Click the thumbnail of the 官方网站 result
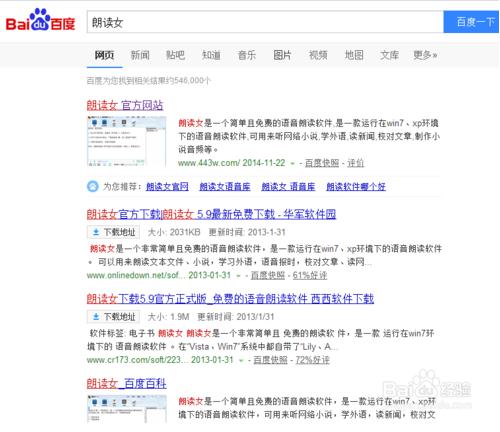Image resolution: width=500 pixels, height=432 pixels. tap(126, 141)
